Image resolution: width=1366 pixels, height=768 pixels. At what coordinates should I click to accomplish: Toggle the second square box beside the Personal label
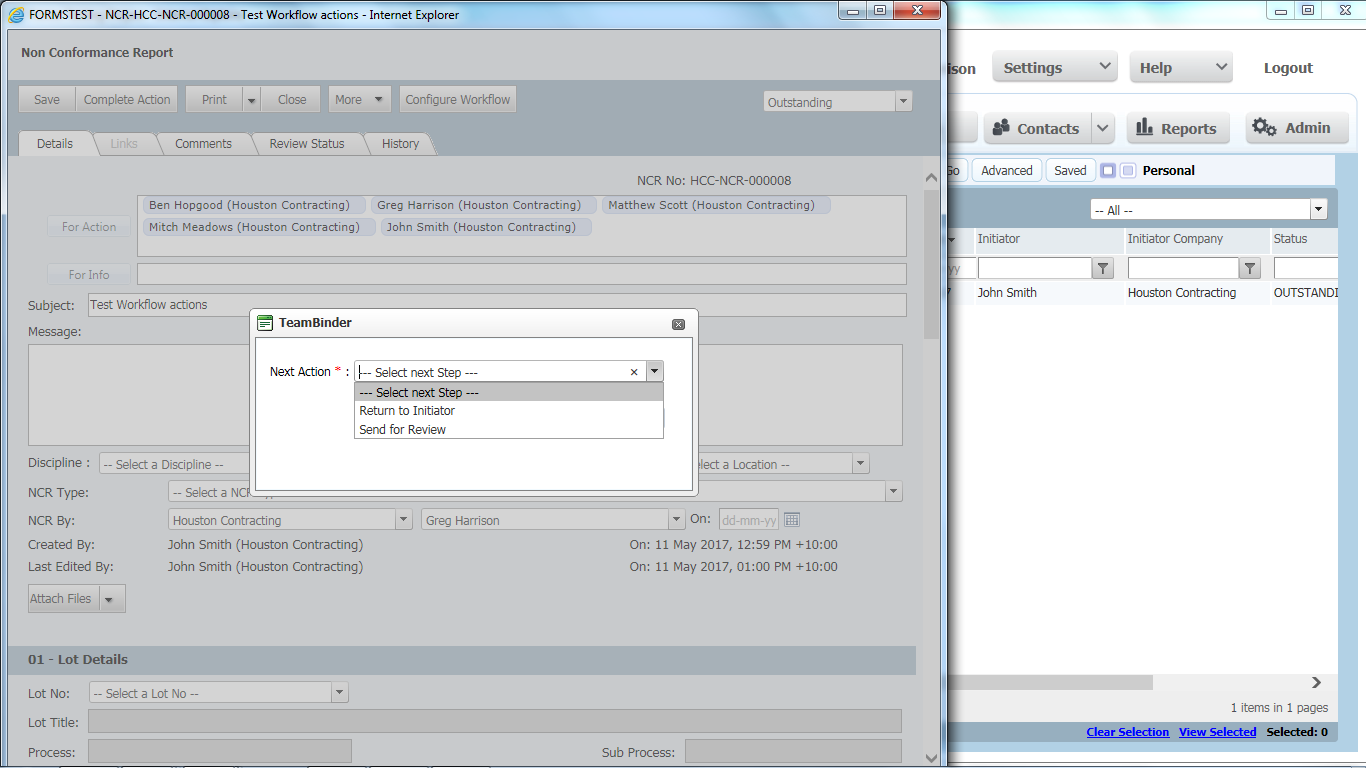click(1128, 171)
